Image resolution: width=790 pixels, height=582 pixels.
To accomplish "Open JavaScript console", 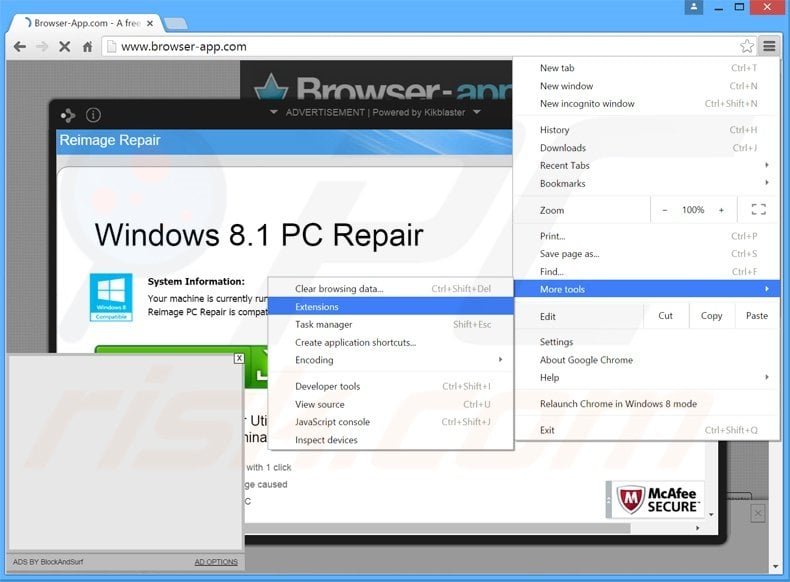I will (391, 422).
